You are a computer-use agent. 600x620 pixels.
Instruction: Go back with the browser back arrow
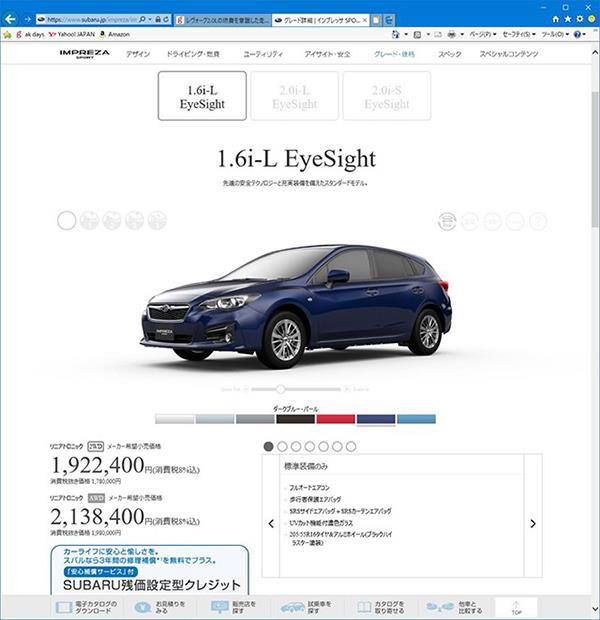click(x=9, y=19)
